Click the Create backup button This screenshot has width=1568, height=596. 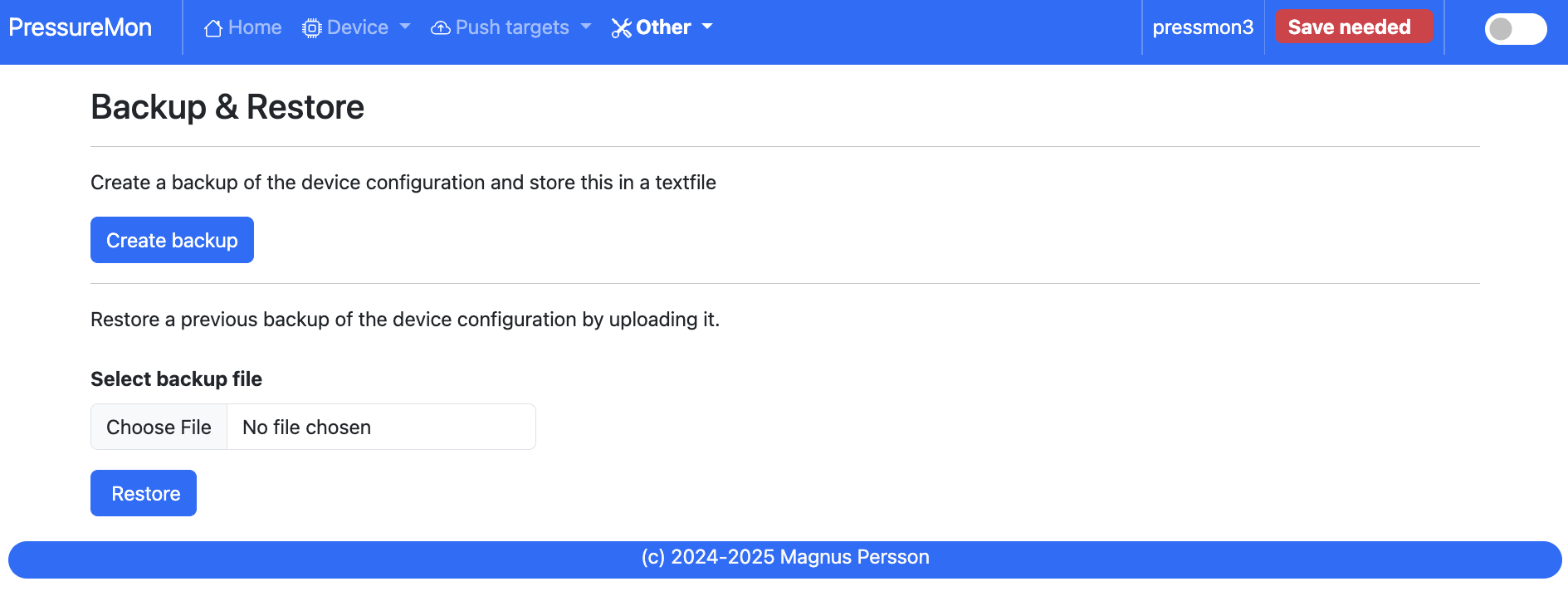pyautogui.click(x=172, y=240)
